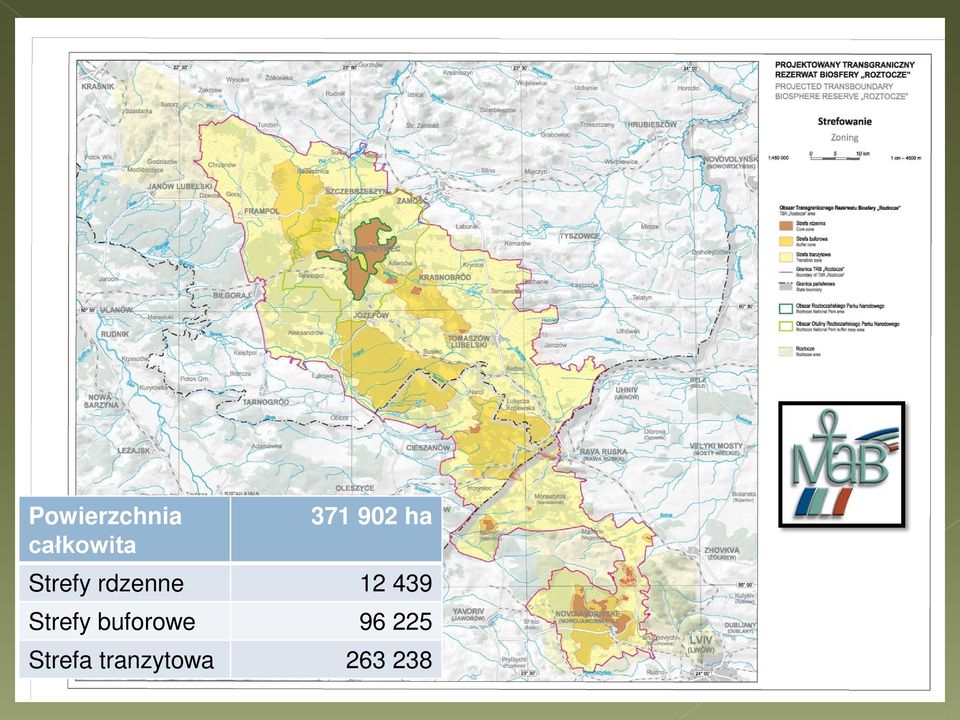The width and height of the screenshot is (960, 720).
Task: Click the map scale bar
Action: (x=835, y=157)
